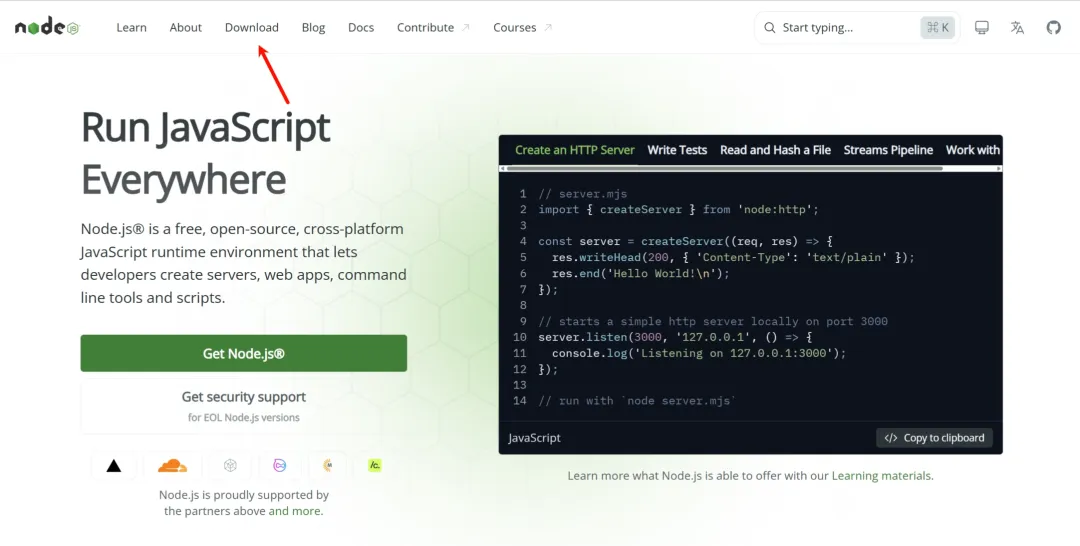Click the search magnifier icon

pos(769,28)
